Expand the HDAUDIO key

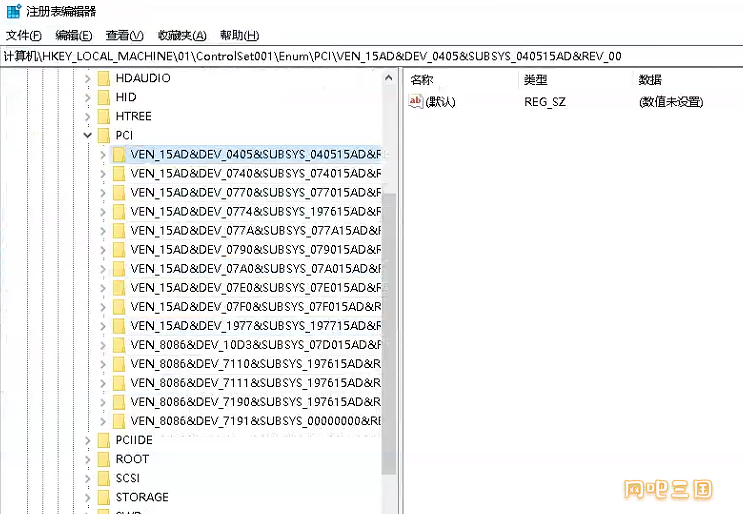tap(88, 78)
